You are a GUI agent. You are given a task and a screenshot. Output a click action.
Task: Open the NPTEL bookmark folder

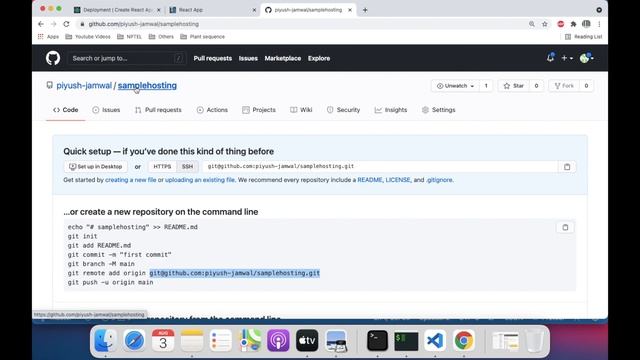point(129,37)
